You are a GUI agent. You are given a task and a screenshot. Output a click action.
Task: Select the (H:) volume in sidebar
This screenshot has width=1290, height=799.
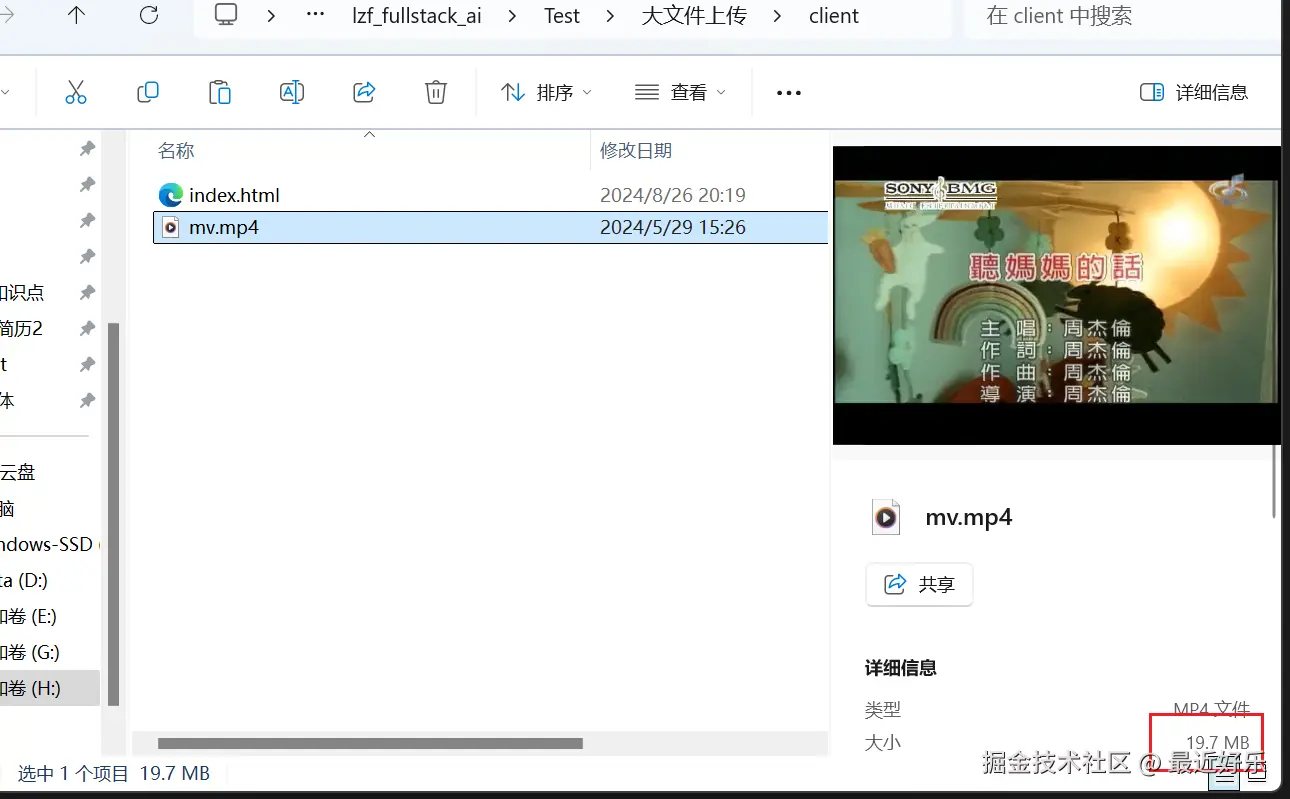50,688
